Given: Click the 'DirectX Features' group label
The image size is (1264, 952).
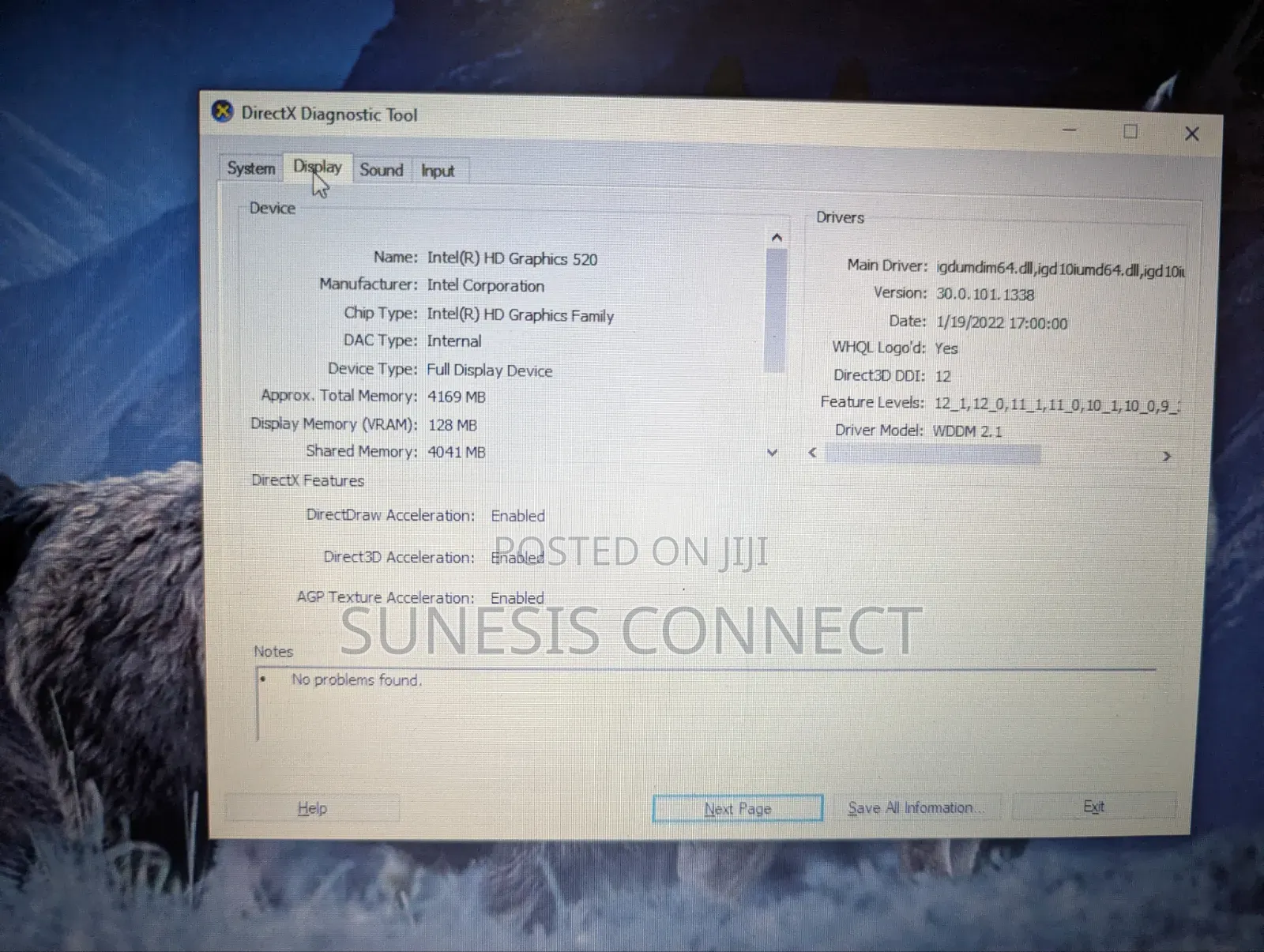Looking at the screenshot, I should coord(307,480).
